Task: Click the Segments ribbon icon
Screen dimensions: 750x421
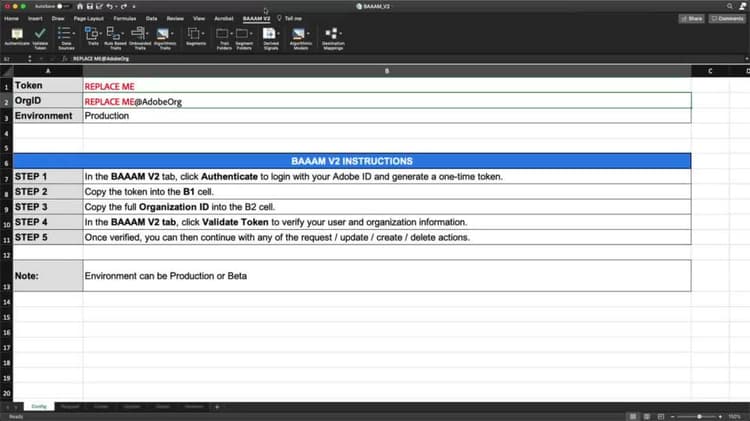Action: pyautogui.click(x=193, y=33)
